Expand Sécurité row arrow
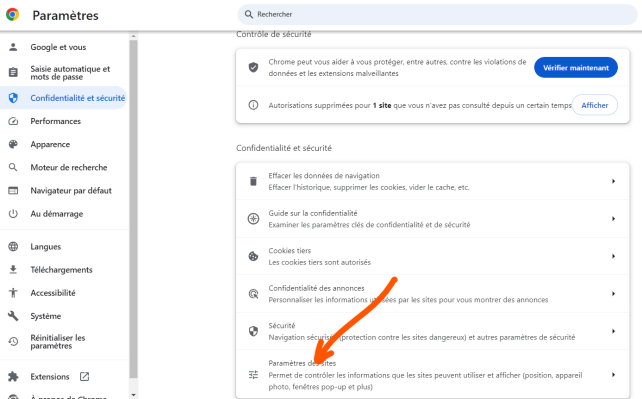Image resolution: width=642 pixels, height=399 pixels. (x=613, y=331)
